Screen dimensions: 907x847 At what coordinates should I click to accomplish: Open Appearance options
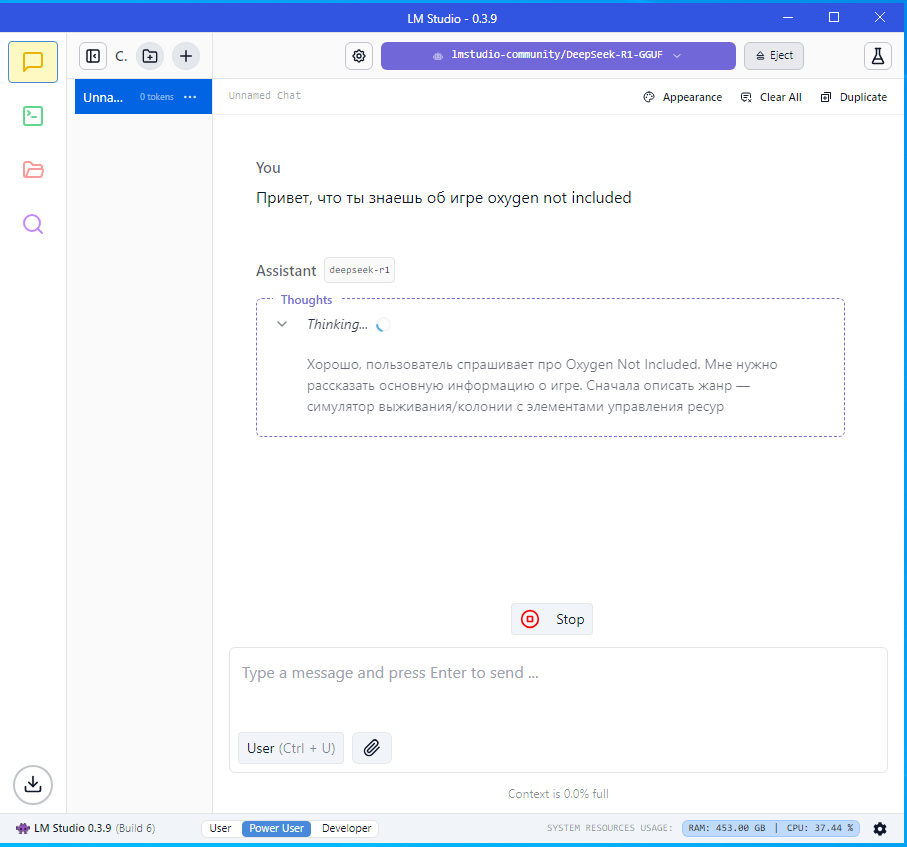click(x=683, y=97)
